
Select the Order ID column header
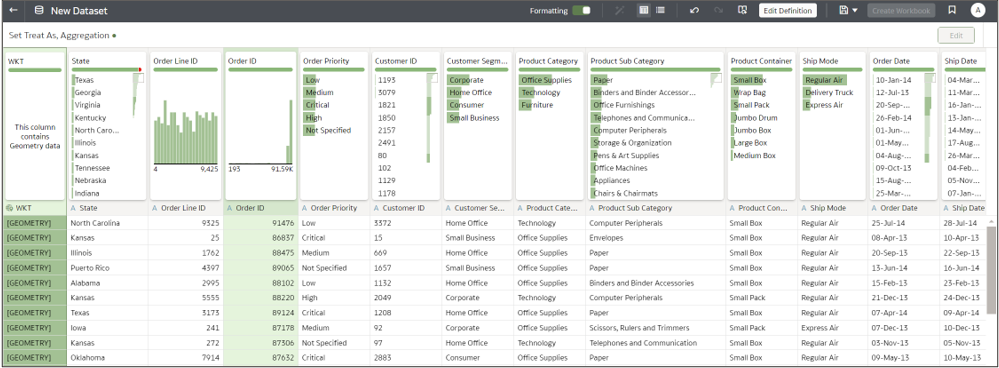(261, 208)
